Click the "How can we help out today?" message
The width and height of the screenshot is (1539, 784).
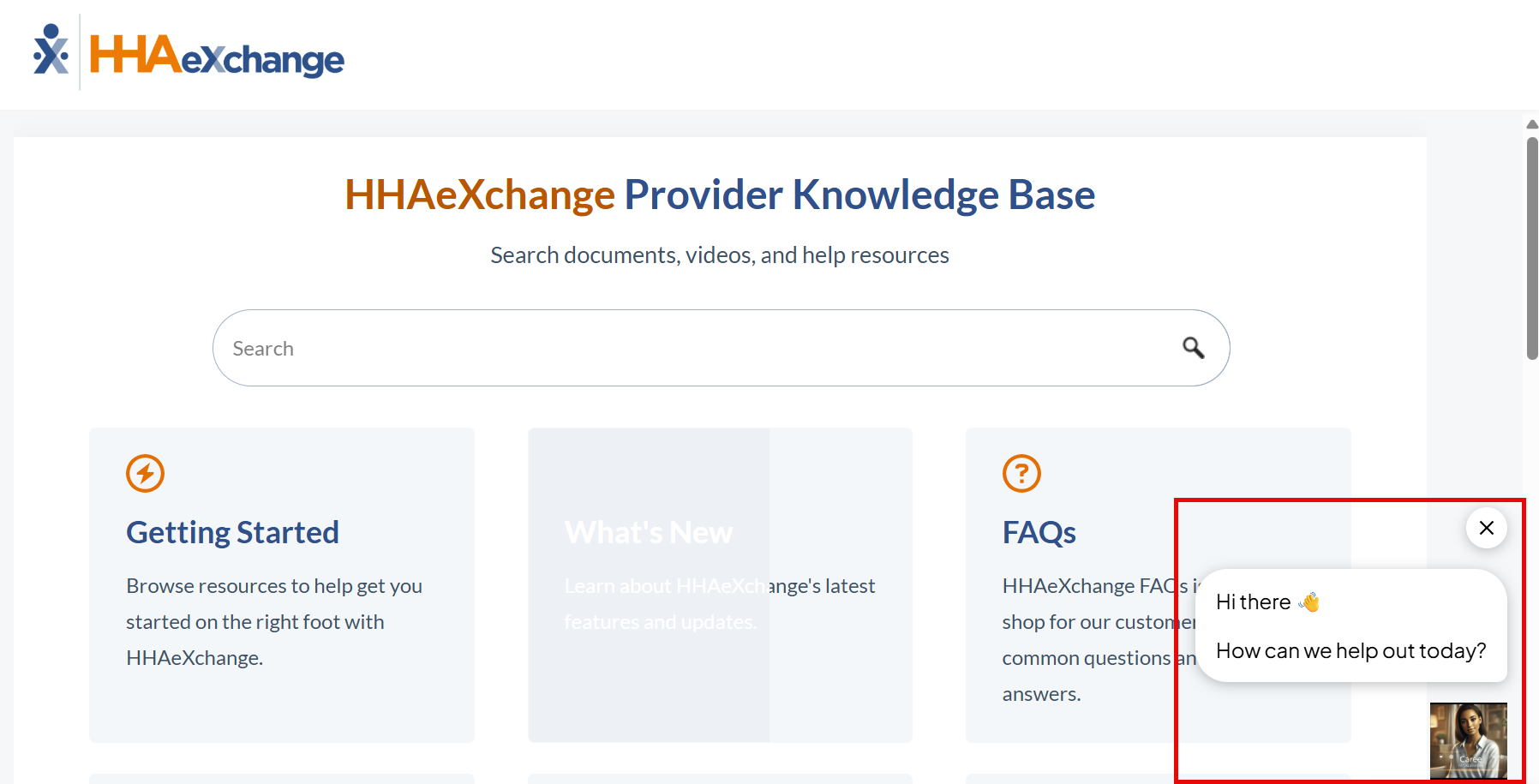(1350, 651)
